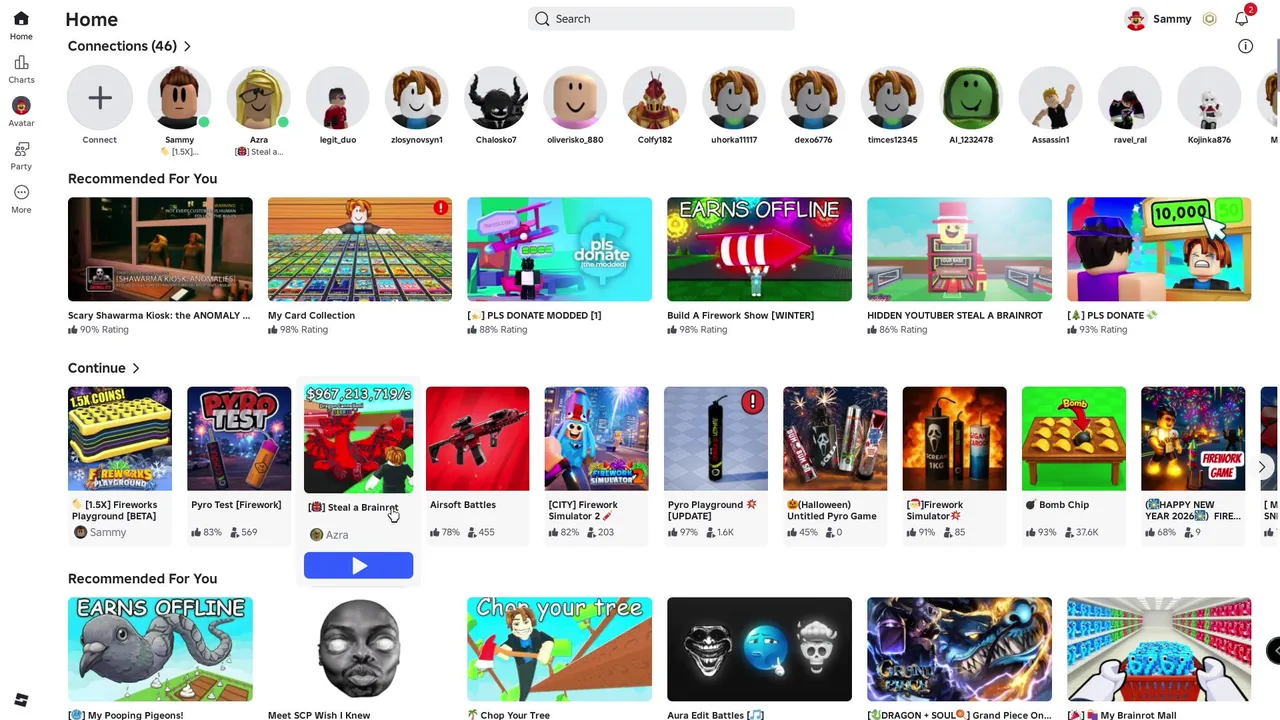Screen dimensions: 1280x720
Task: Open the Party sidebar icon
Action: 21,155
